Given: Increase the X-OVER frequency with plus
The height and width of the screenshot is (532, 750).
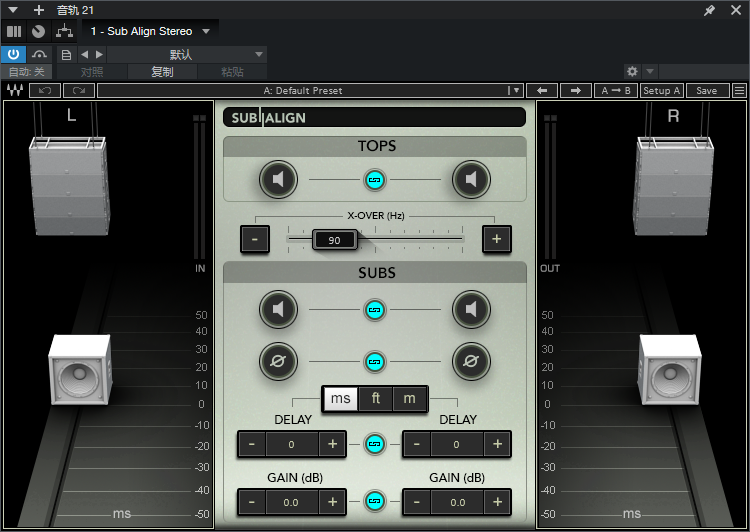Looking at the screenshot, I should (496, 239).
